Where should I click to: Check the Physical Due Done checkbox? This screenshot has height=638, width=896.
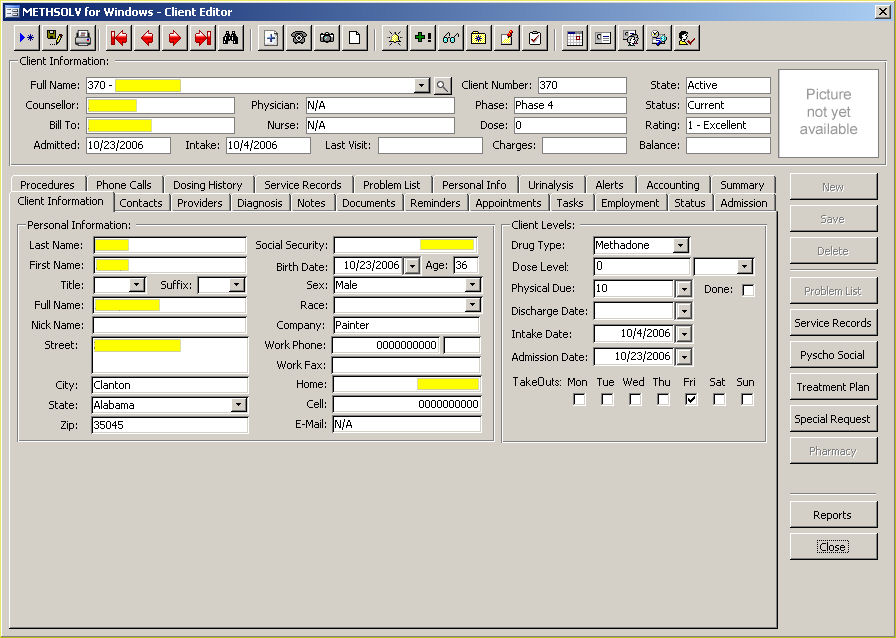748,290
